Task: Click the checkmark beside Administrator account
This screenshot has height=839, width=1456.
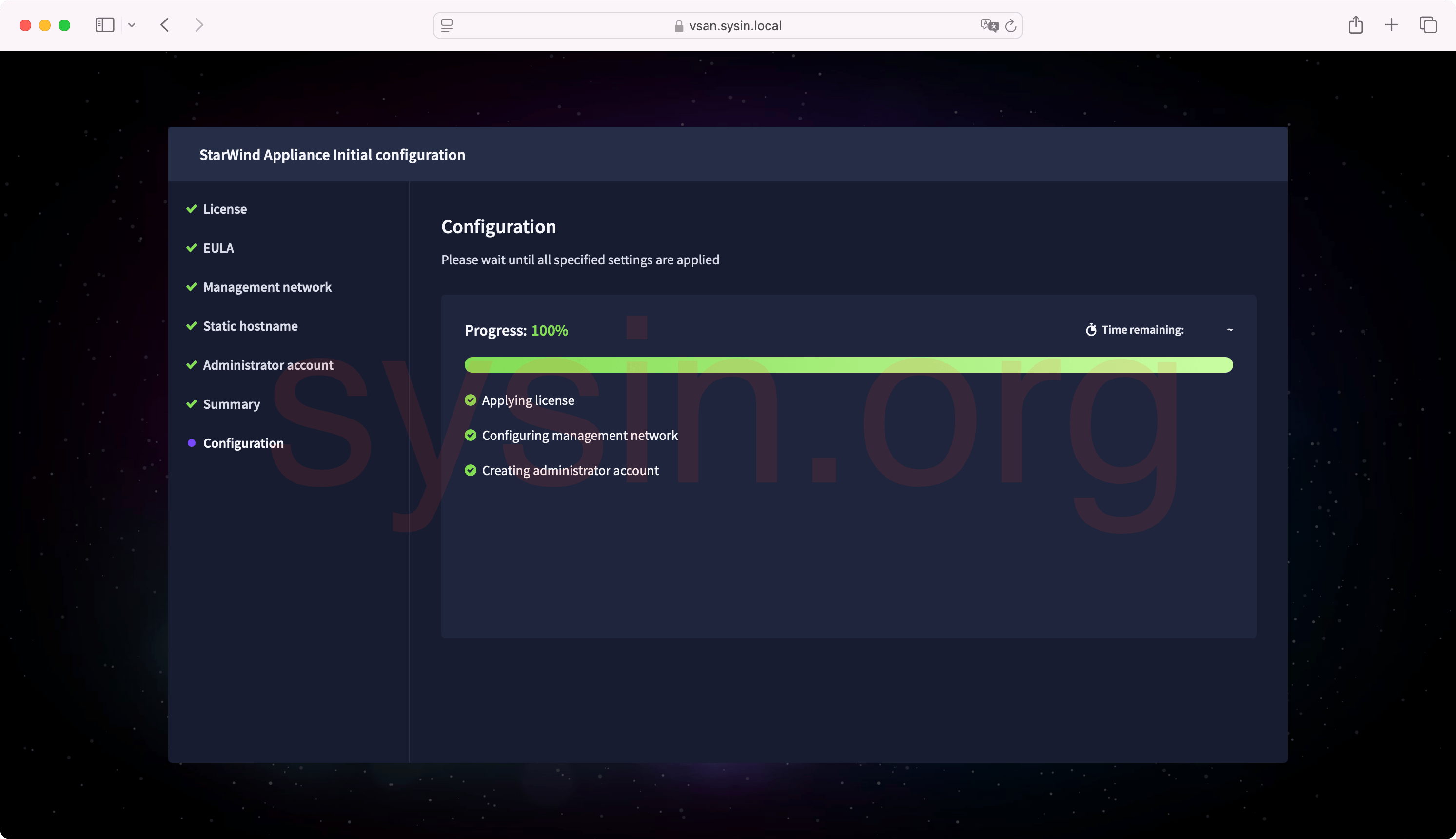Action: click(192, 365)
